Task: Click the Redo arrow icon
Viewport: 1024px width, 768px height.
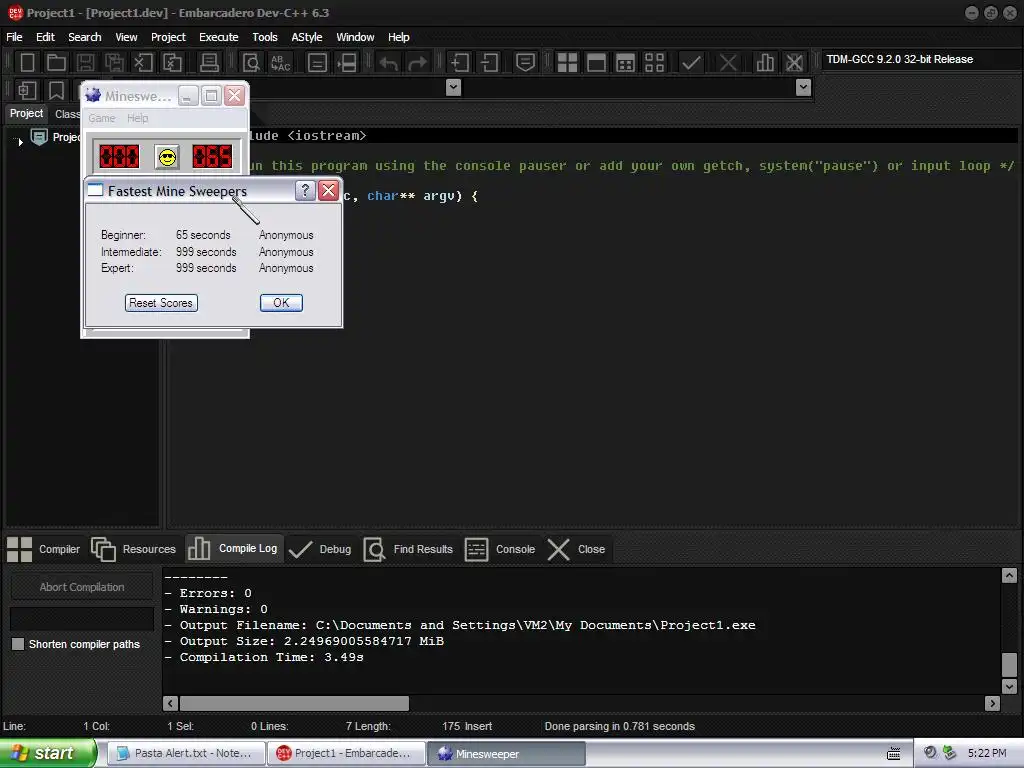Action: click(417, 63)
